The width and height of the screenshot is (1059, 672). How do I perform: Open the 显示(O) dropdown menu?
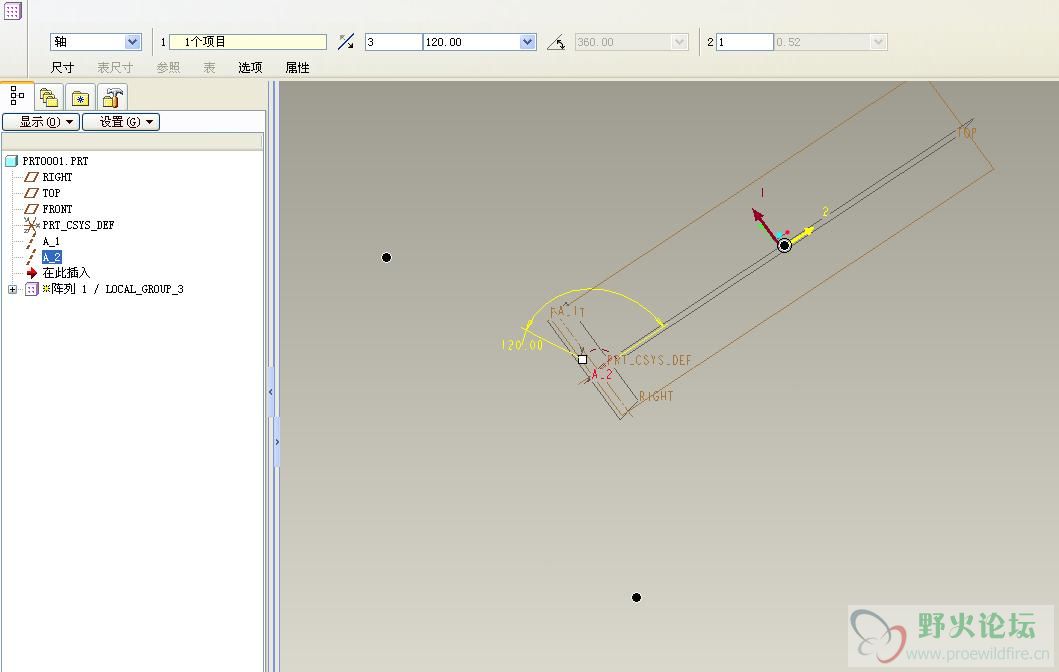click(x=41, y=122)
